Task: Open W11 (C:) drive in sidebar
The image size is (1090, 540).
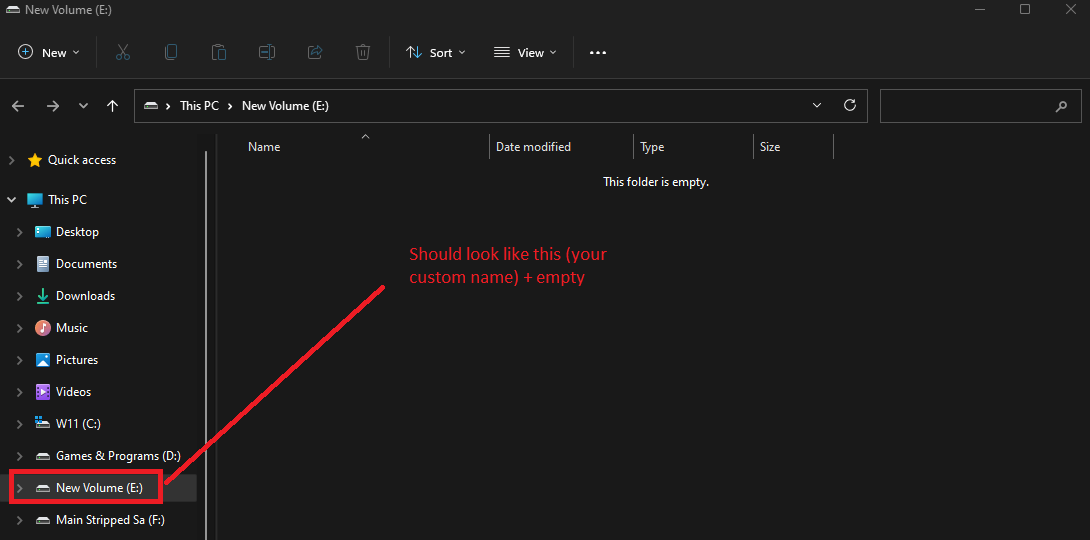Action: [81, 424]
